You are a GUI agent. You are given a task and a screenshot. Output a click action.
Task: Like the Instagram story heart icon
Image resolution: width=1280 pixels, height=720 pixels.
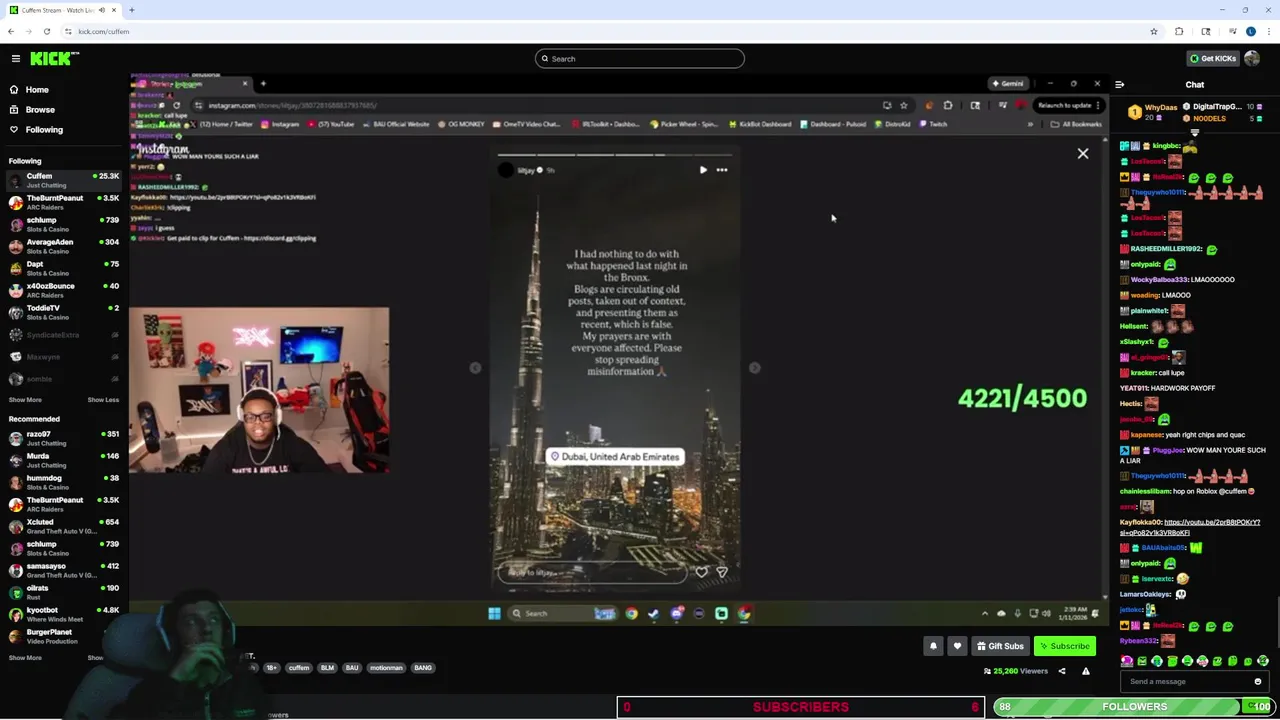tap(702, 573)
